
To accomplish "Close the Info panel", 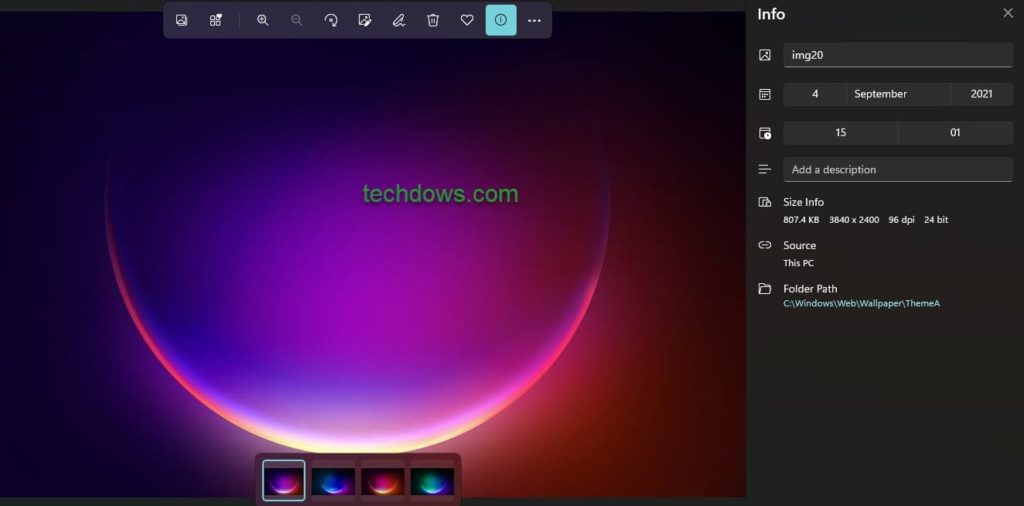I will point(1007,13).
